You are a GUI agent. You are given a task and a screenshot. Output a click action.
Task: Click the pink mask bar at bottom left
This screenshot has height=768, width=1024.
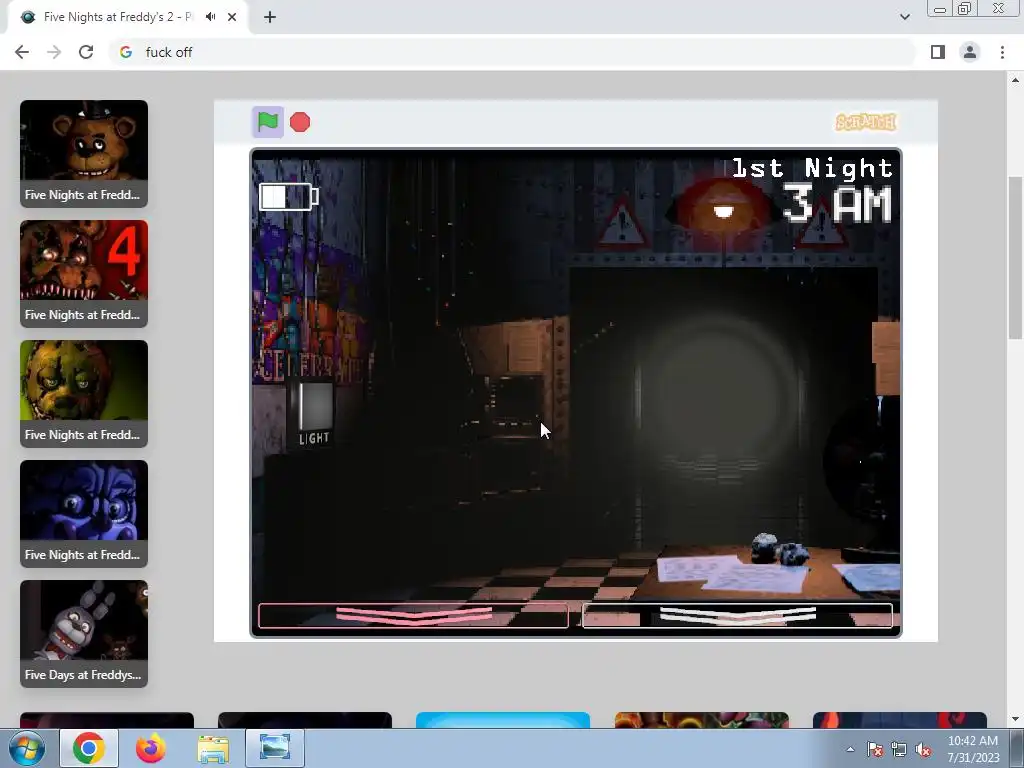pos(413,615)
